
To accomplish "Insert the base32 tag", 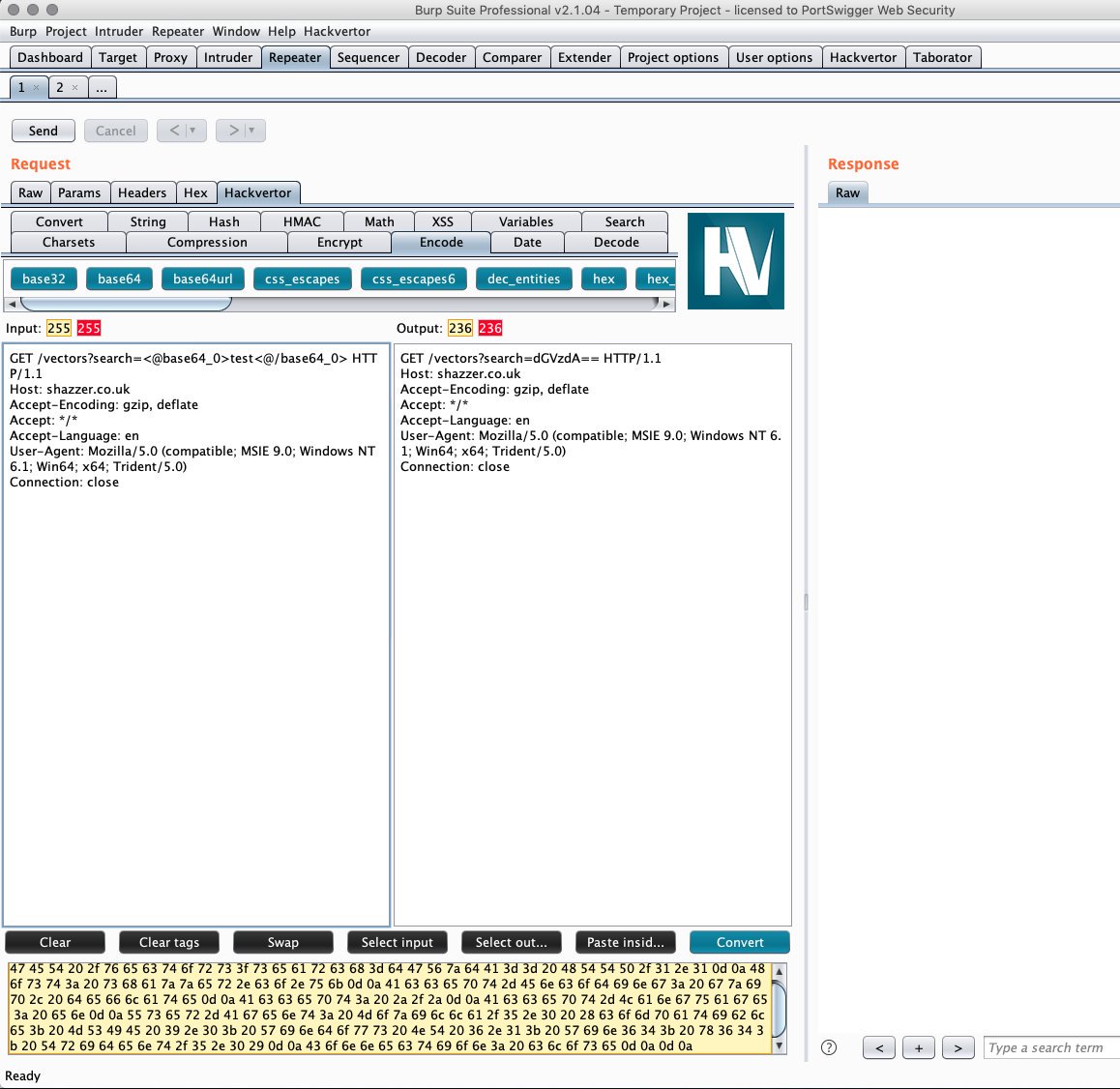I will click(44, 280).
